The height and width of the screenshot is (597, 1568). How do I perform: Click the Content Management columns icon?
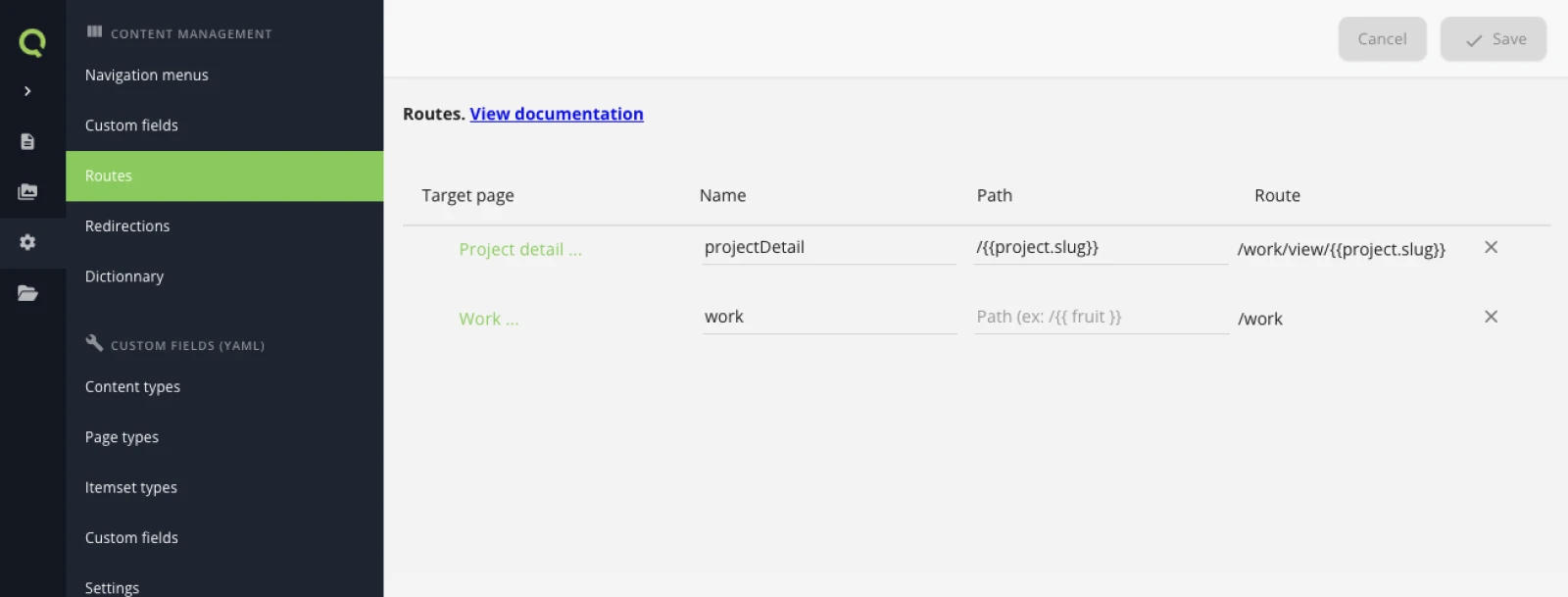click(94, 32)
